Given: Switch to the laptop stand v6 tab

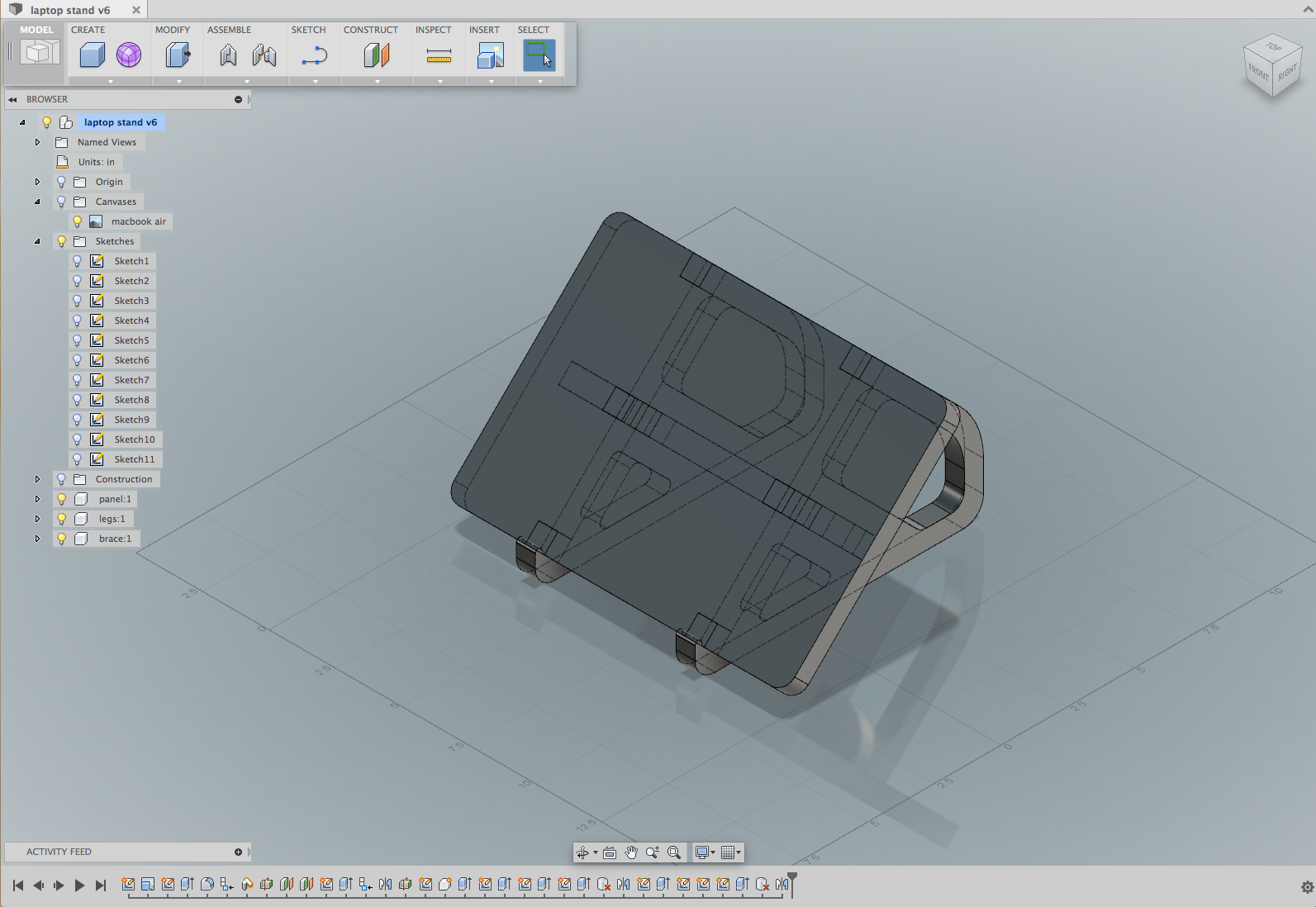Looking at the screenshot, I should (x=69, y=10).
